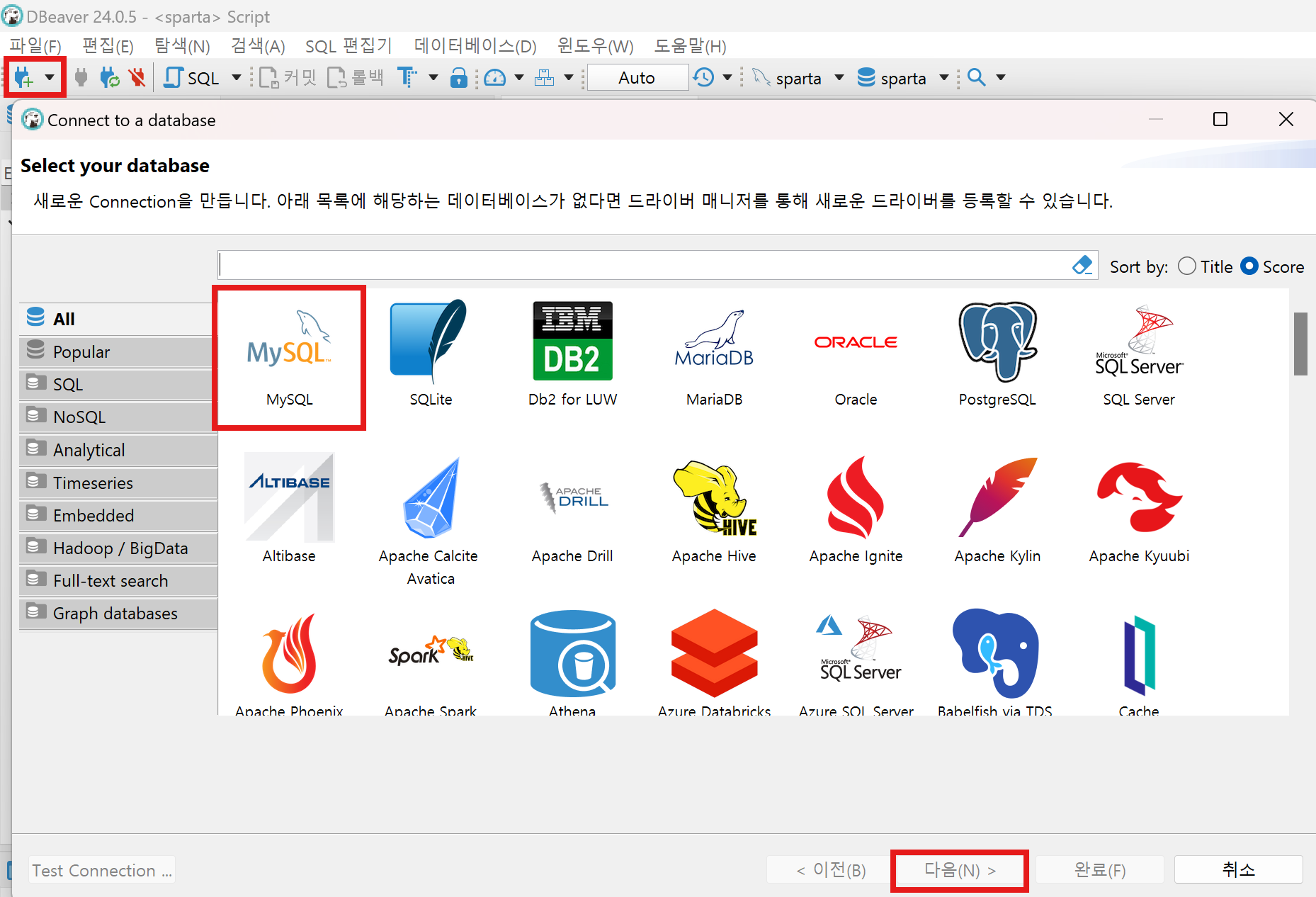The image size is (1316, 897).
Task: Open the 편집(E) menu
Action: (108, 46)
